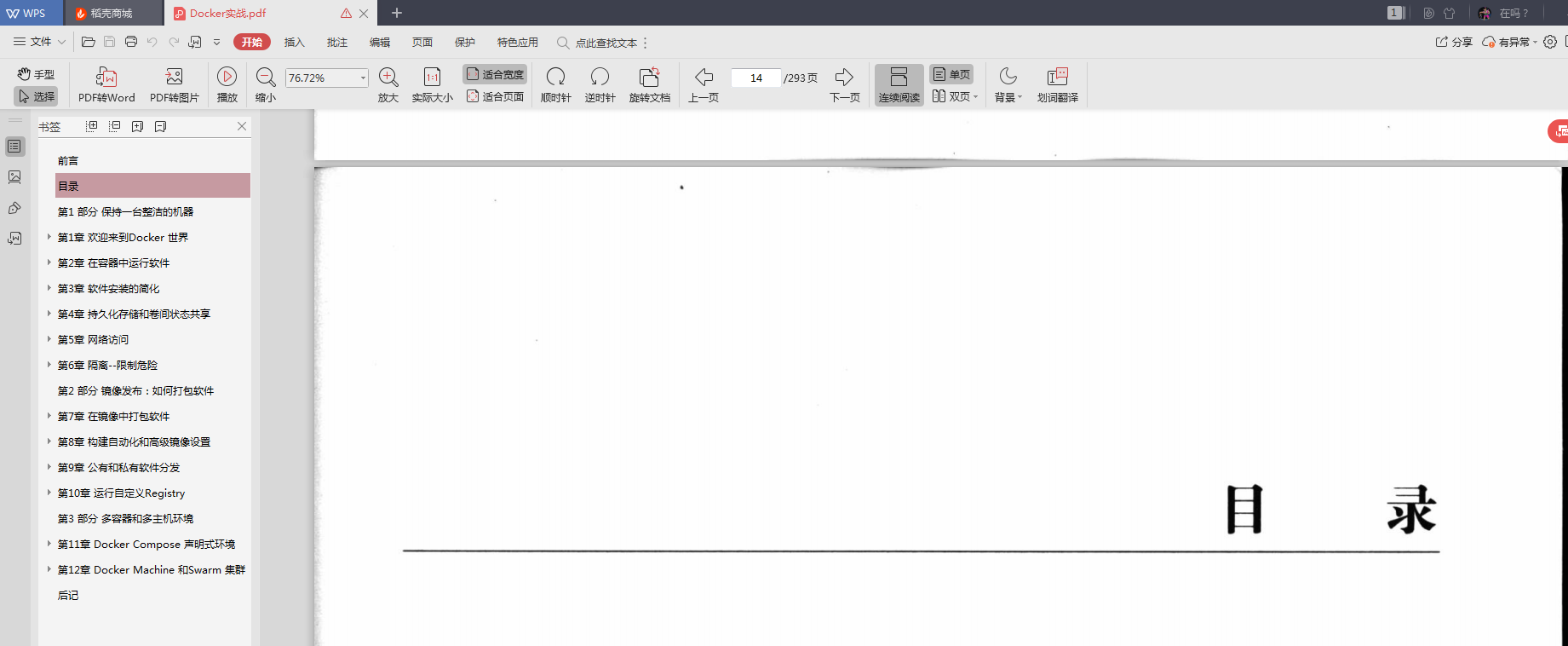Zoom out with 缩小 icon
Screen dimensions: 1568x646
point(266,84)
